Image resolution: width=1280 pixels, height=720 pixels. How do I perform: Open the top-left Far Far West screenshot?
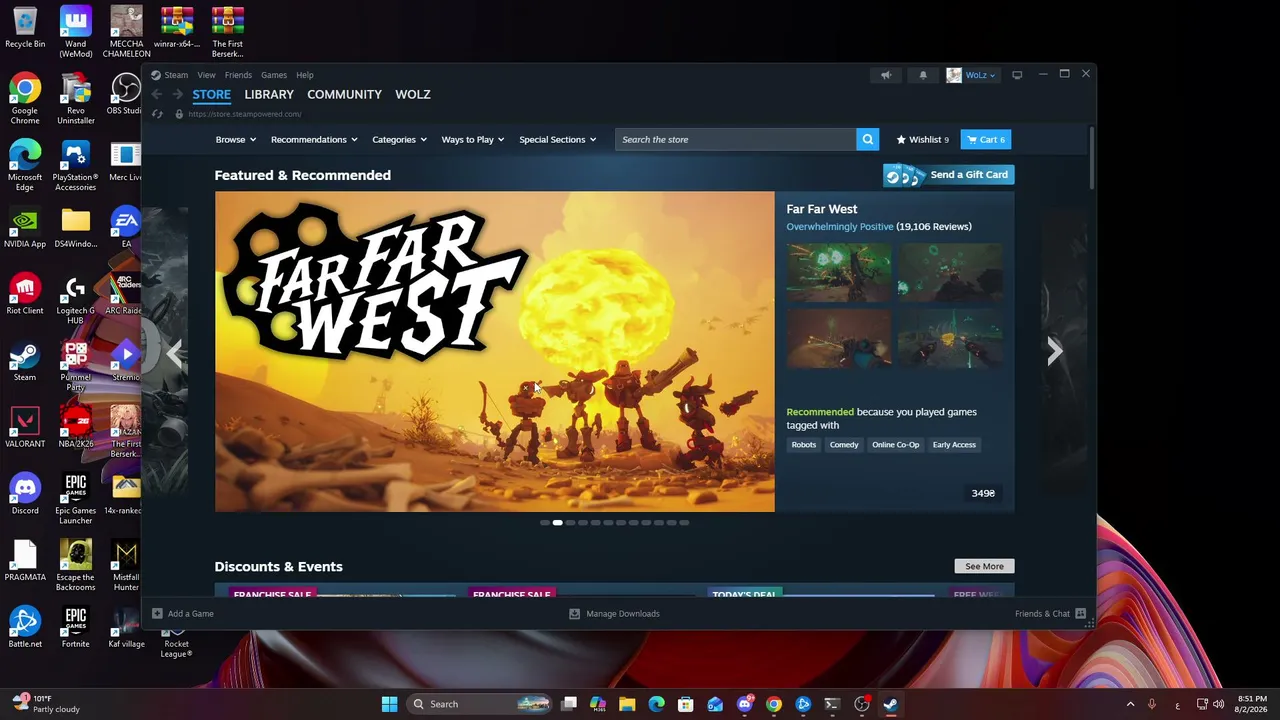pyautogui.click(x=838, y=273)
